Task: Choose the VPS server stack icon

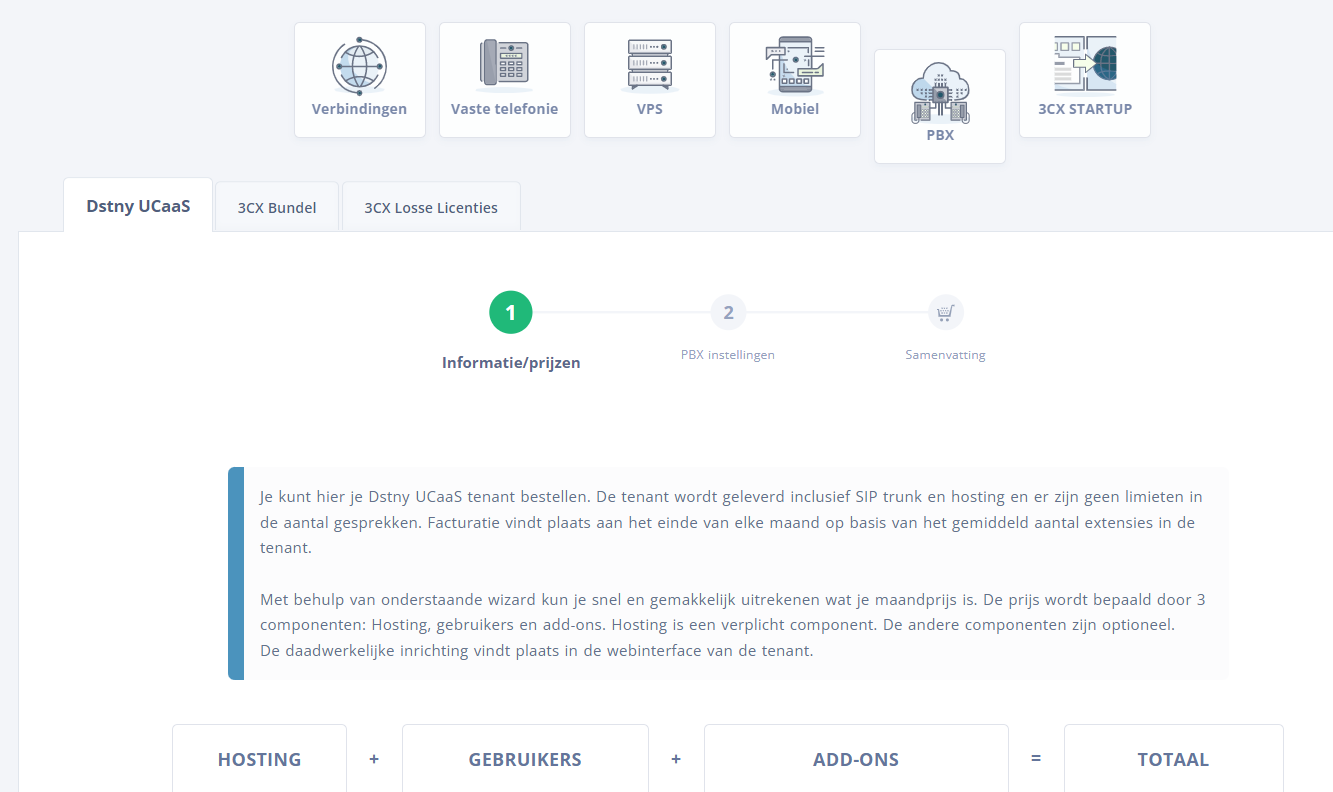Action: point(649,65)
